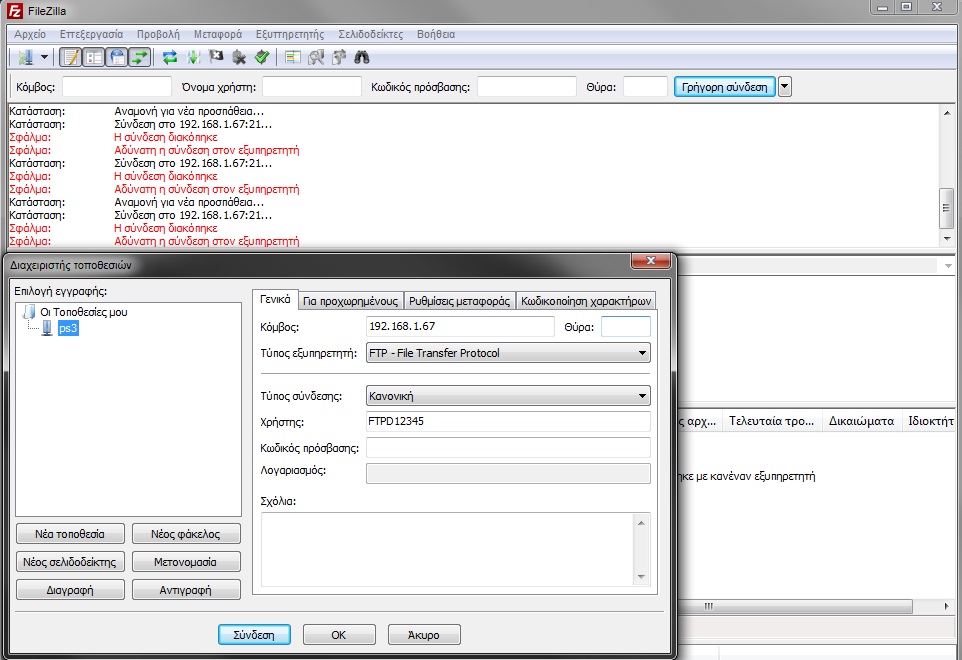Click the reconnect green checkmark icon
Viewport: 962px width, 660px height.
click(x=262, y=58)
